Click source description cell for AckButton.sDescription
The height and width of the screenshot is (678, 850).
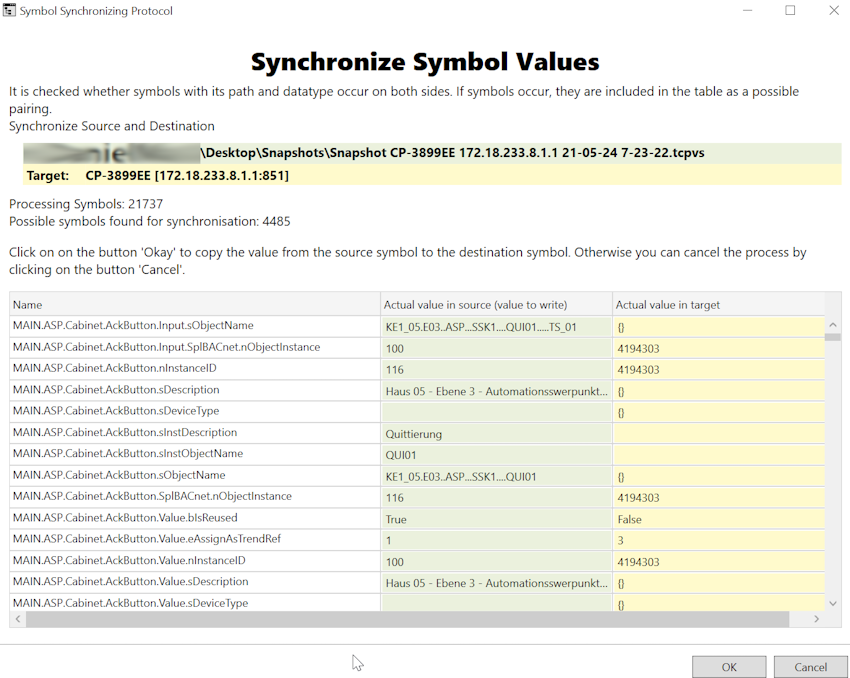(x=497, y=391)
